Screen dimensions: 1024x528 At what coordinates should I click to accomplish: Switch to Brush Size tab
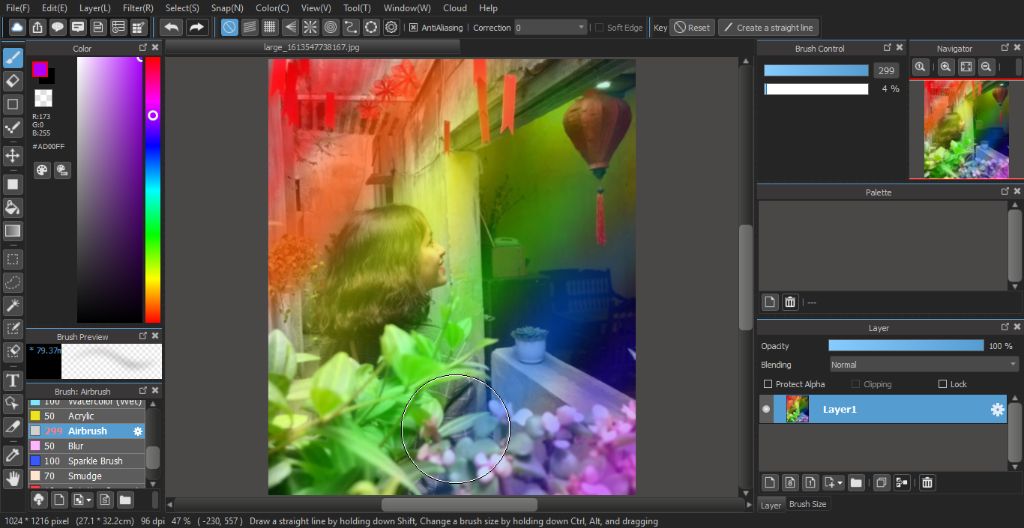807,504
